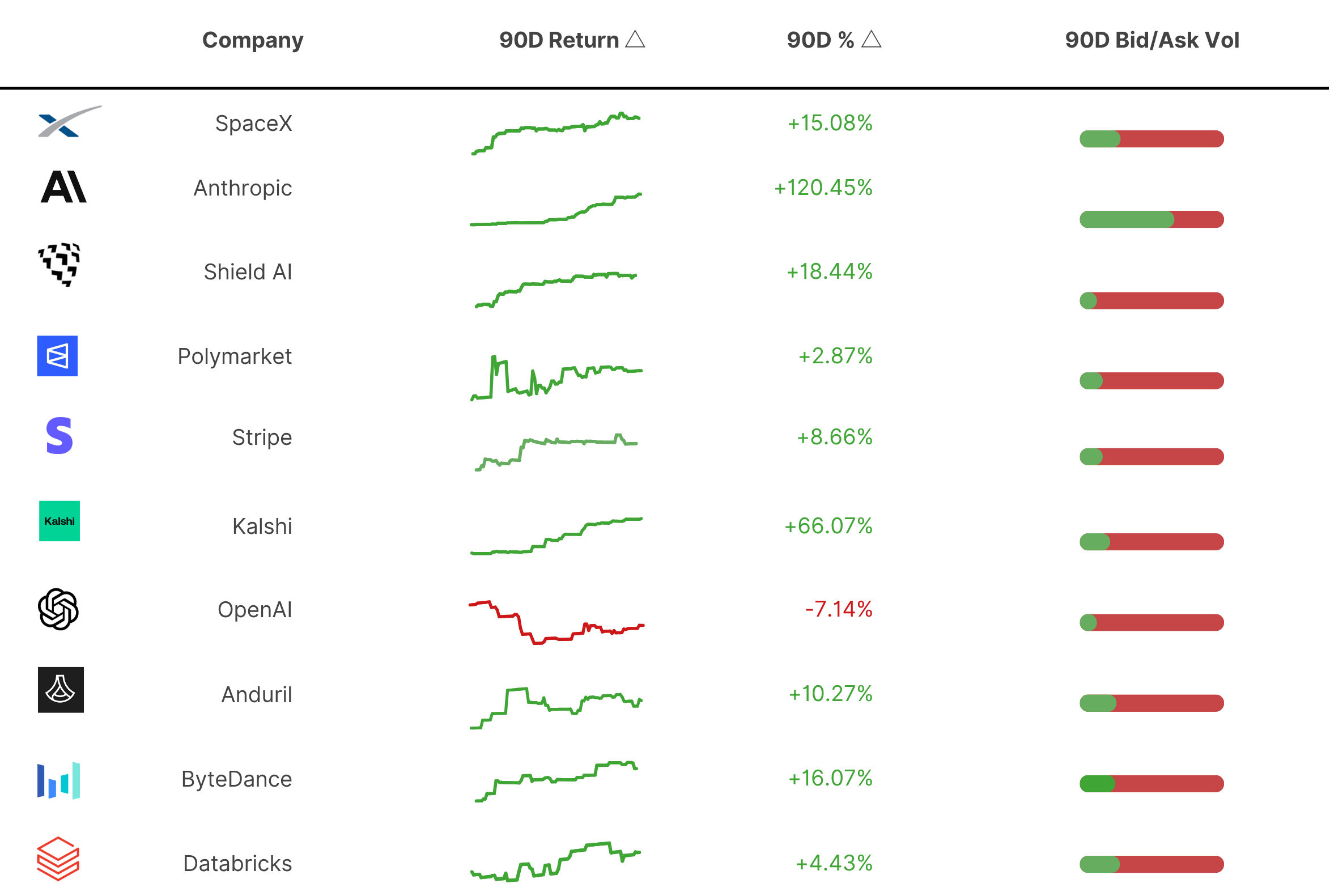Click Kalshi's +66.07% return value
Image resolution: width=1330 pixels, height=896 pixels.
(829, 526)
